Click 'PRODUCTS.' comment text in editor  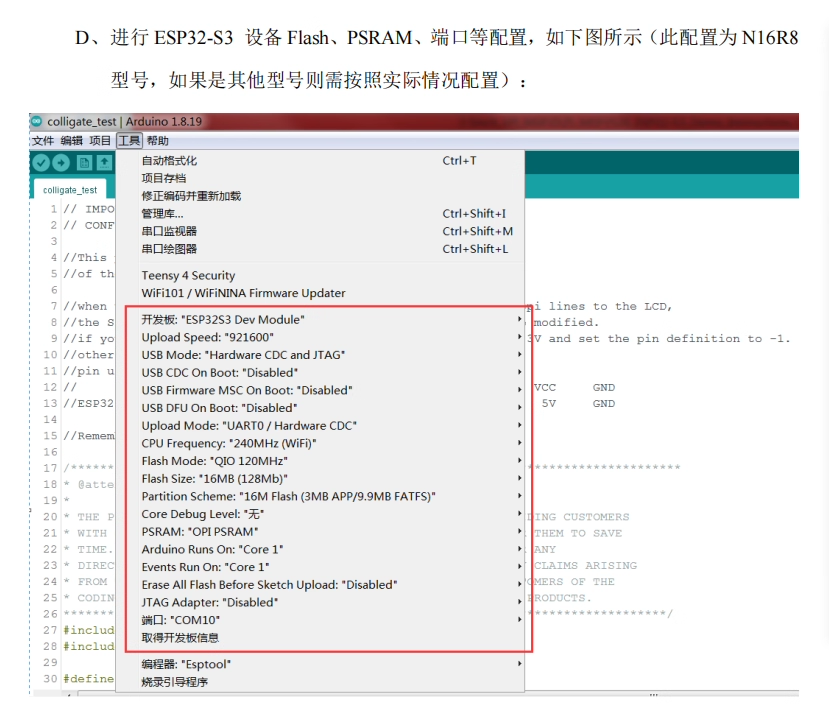pyautogui.click(x=560, y=598)
